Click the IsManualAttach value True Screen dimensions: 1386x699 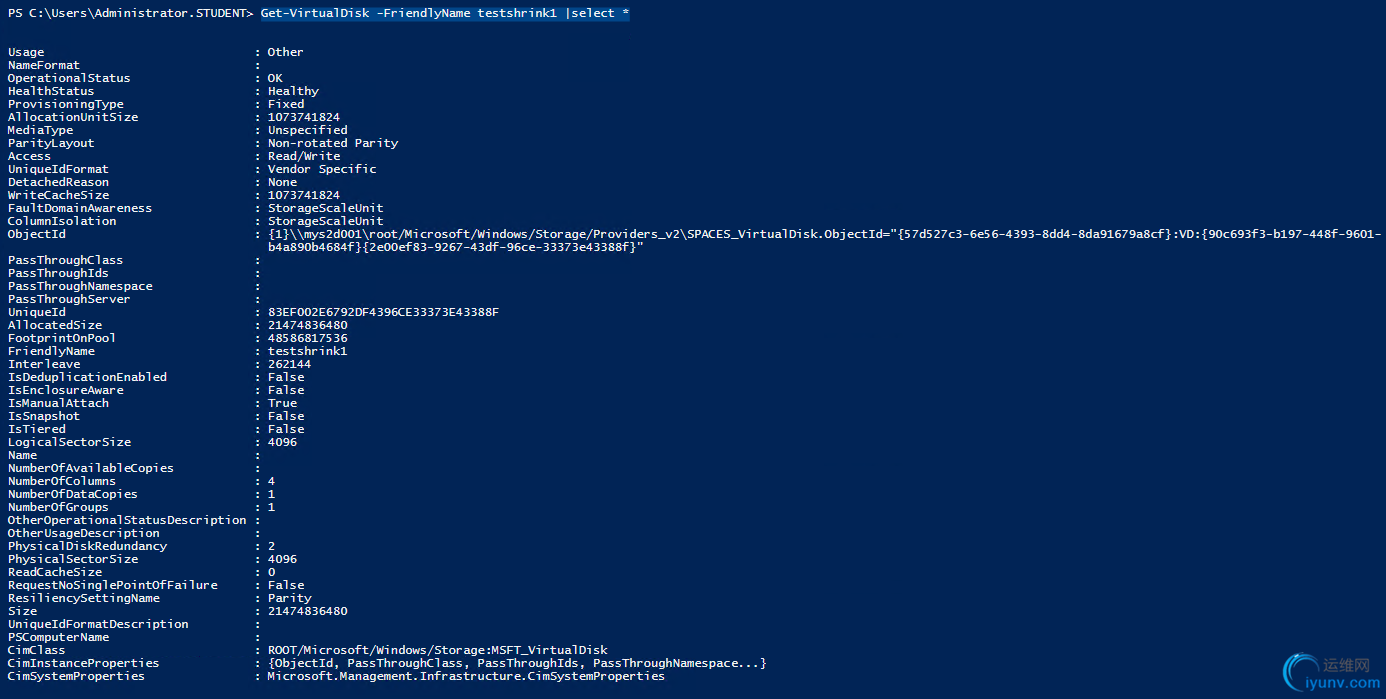tap(282, 403)
